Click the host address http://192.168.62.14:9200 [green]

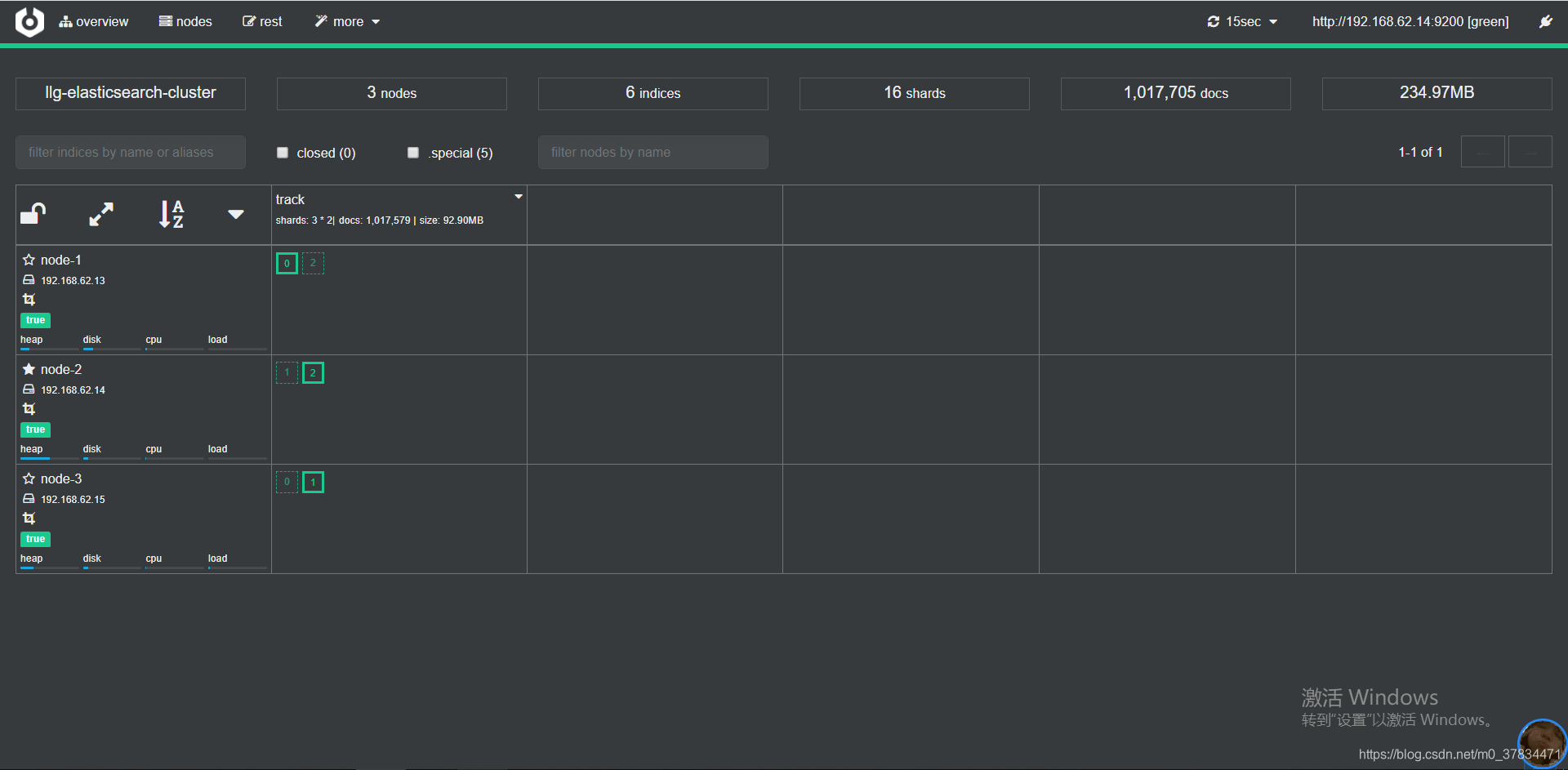pyautogui.click(x=1410, y=22)
